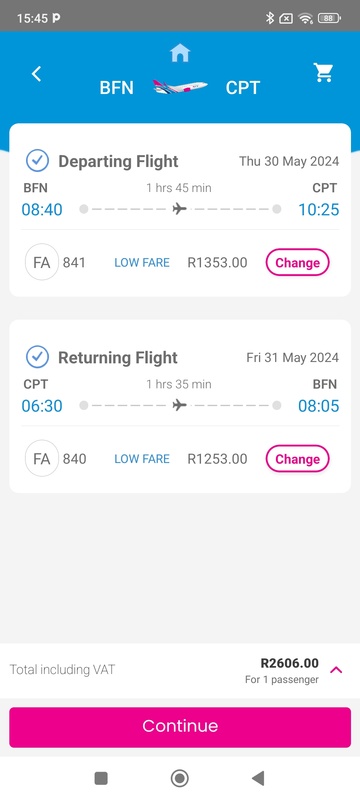Open the shopping cart
The width and height of the screenshot is (360, 800).
323,73
